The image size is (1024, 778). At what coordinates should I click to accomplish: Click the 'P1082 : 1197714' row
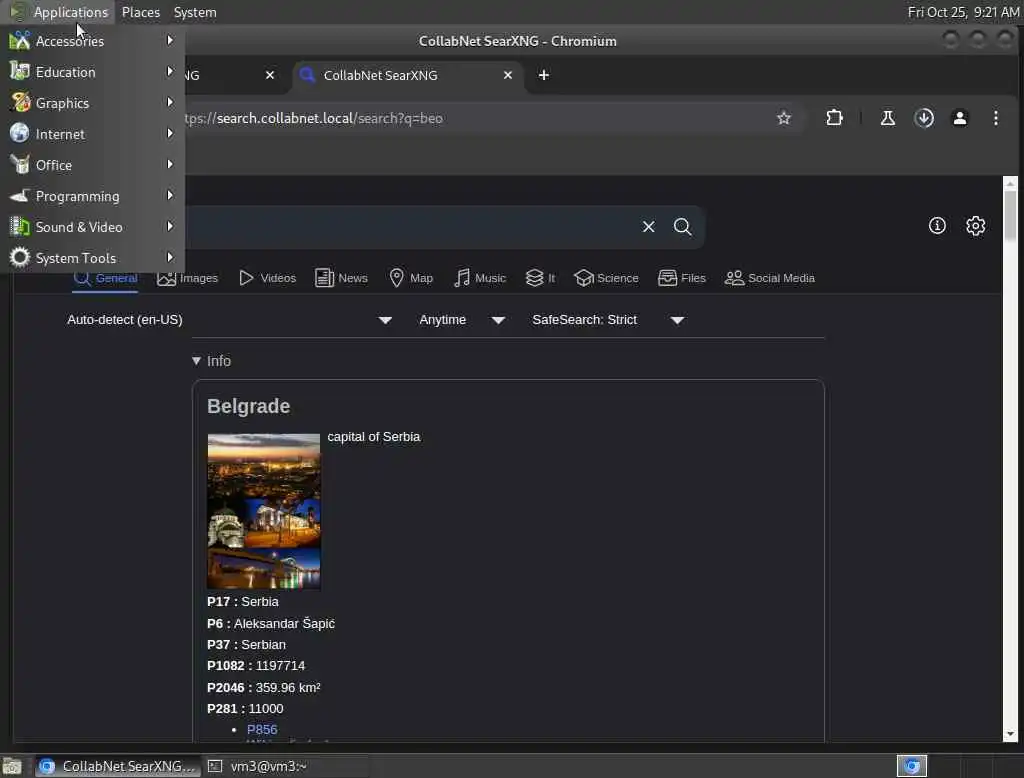(x=255, y=665)
